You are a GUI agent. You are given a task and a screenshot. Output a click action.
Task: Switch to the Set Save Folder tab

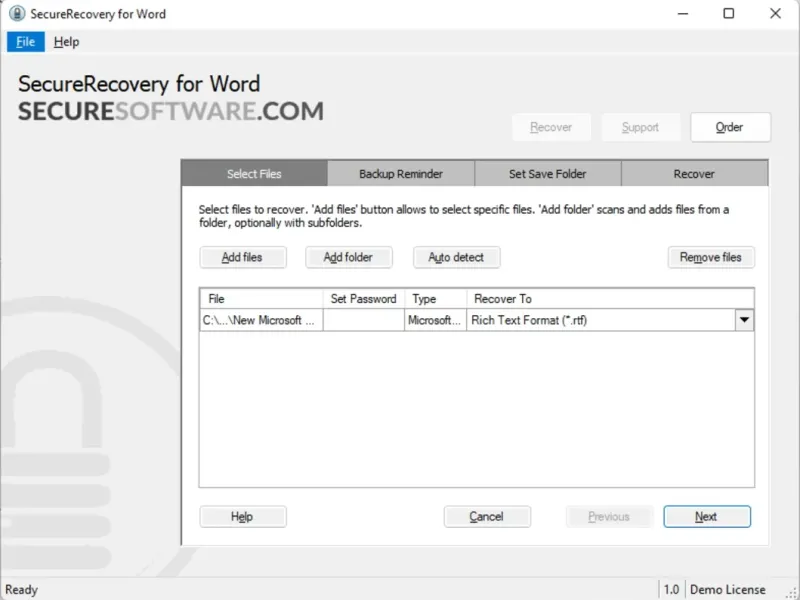(x=547, y=173)
